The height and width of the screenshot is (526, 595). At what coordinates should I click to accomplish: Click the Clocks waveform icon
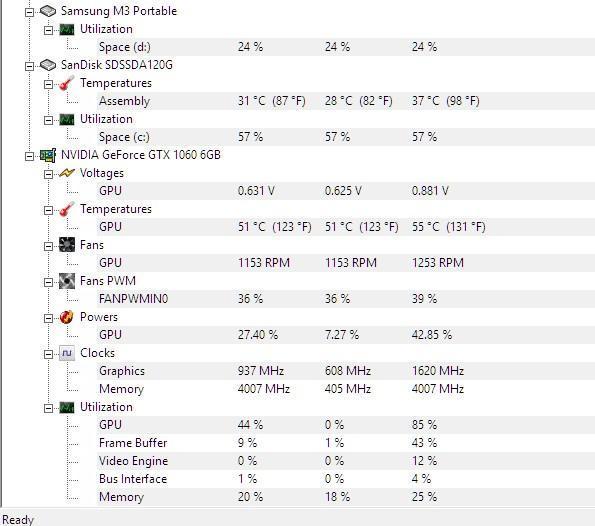[67, 353]
